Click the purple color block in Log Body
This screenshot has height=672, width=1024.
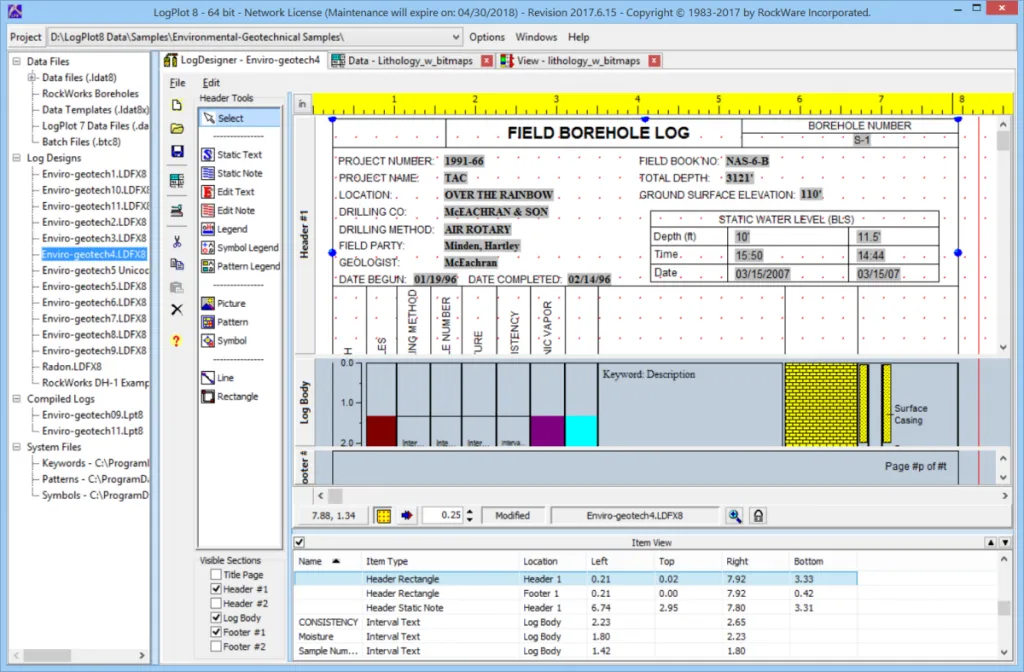pyautogui.click(x=547, y=431)
